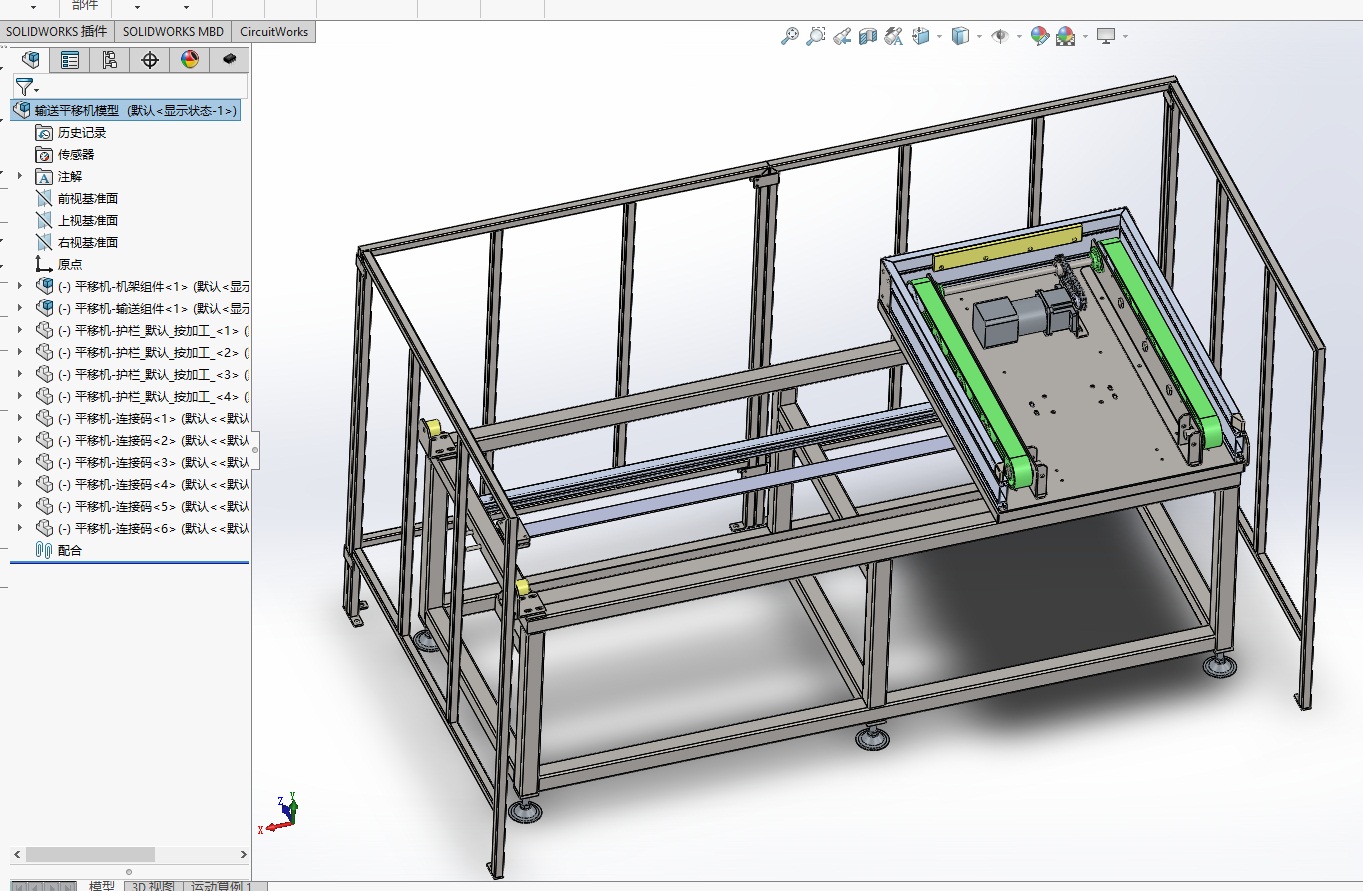The image size is (1363, 891).
Task: Activate the Section View tool
Action: pos(867,36)
